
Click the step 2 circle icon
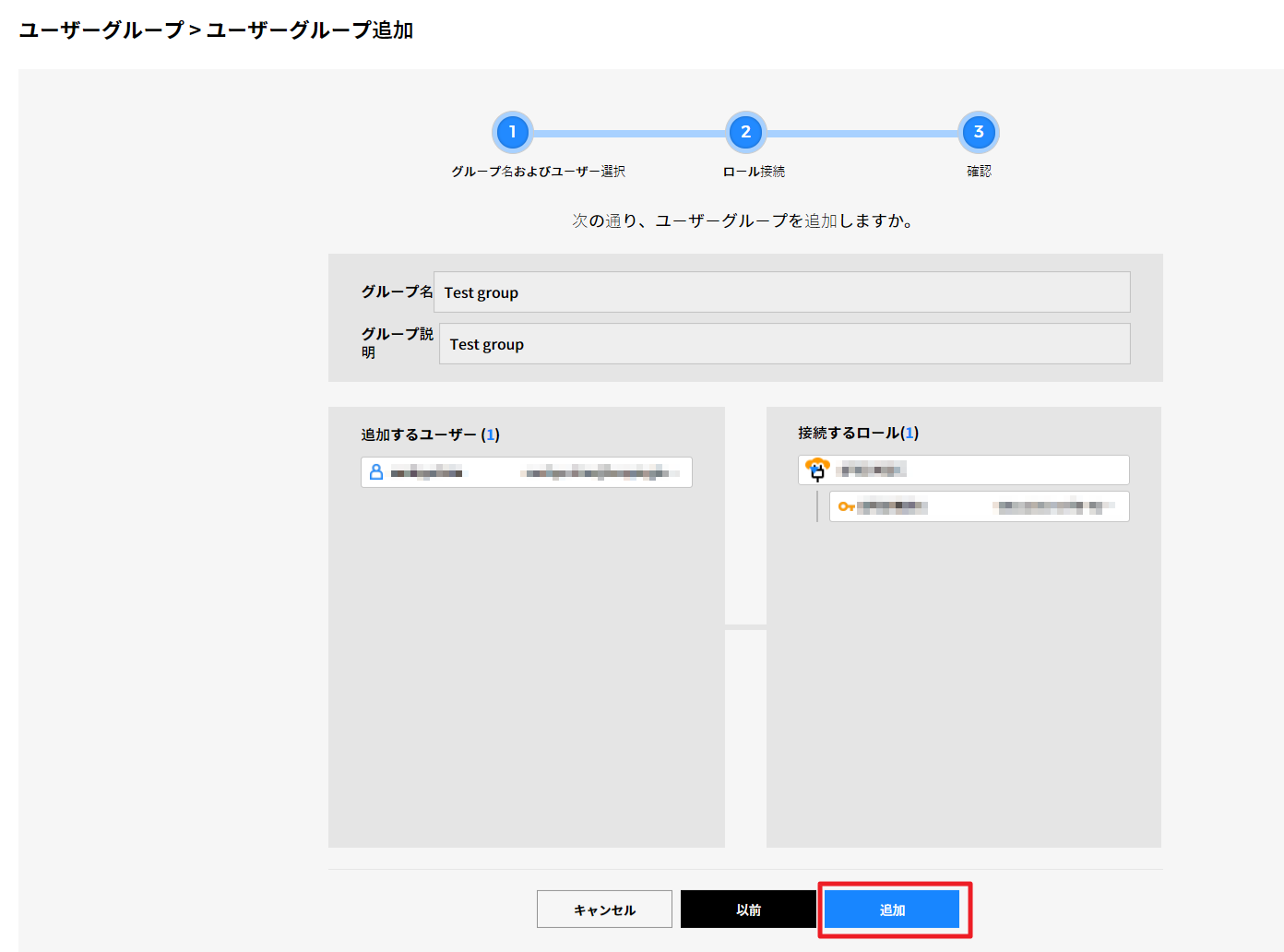745,132
